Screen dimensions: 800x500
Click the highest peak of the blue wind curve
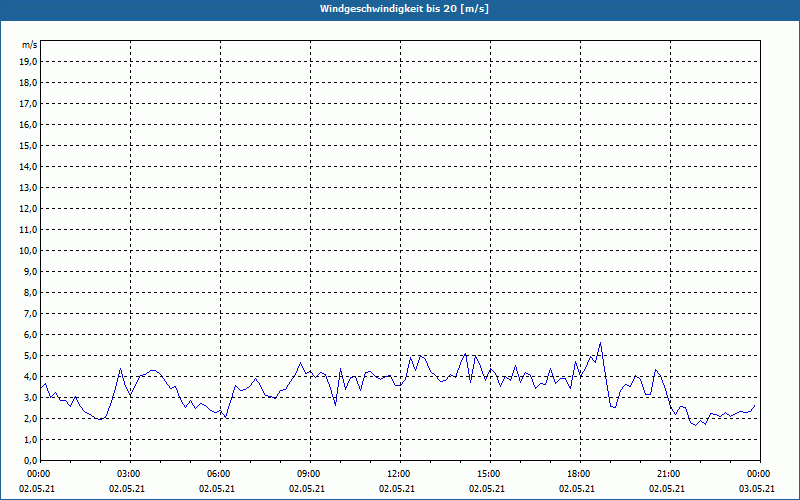[601, 343]
